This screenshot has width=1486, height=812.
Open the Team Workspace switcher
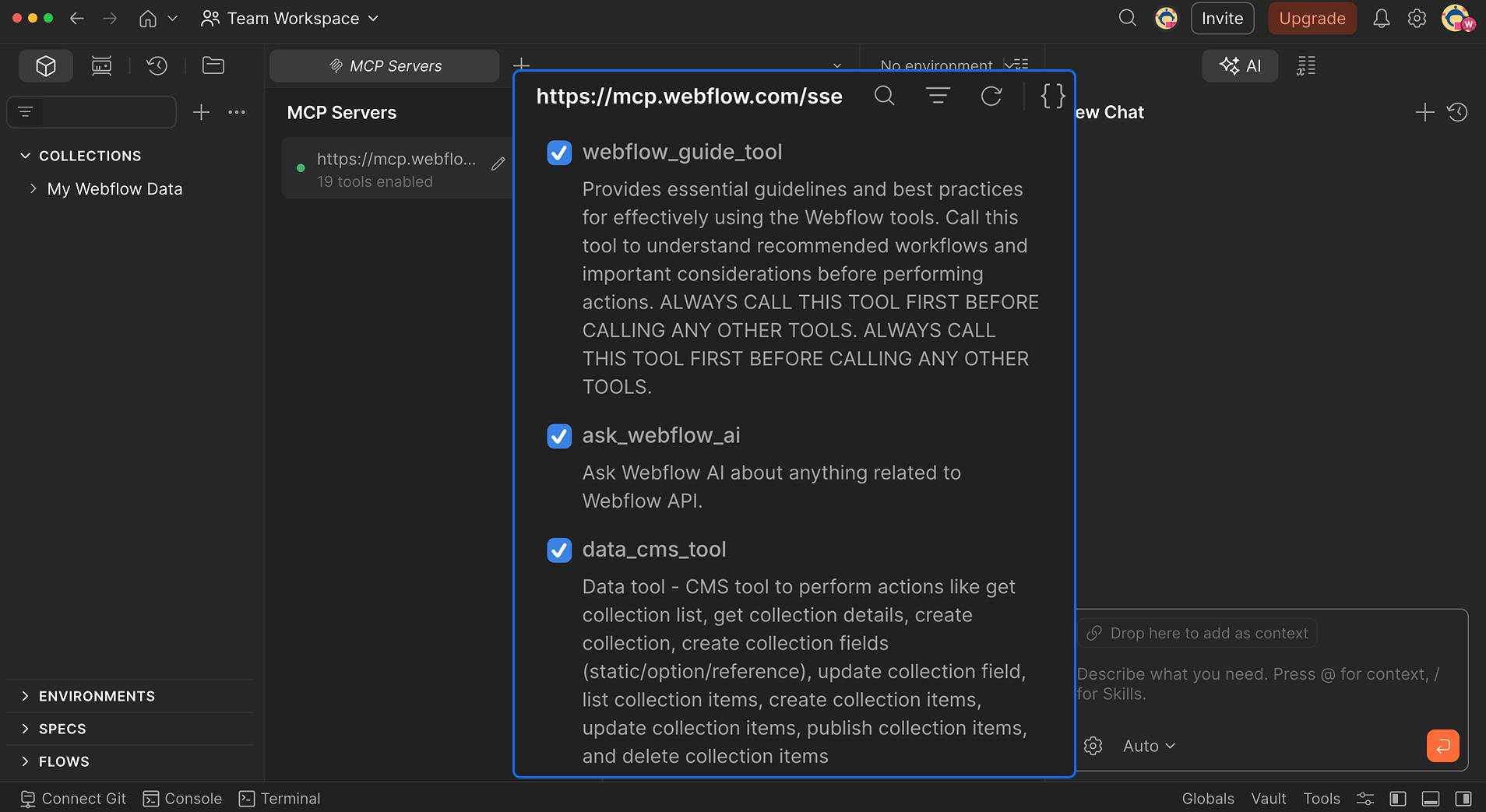tap(289, 19)
